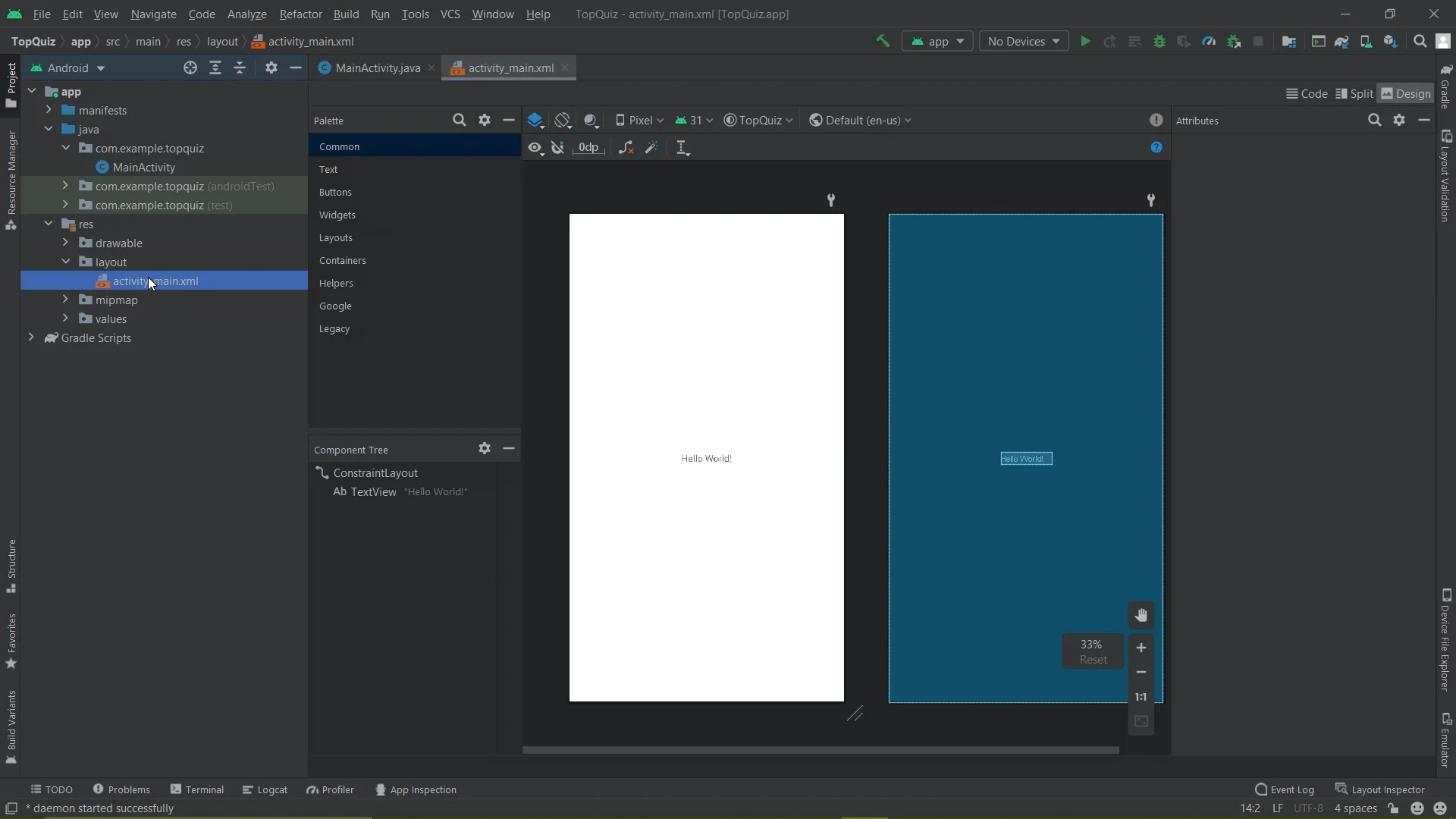This screenshot has height=819, width=1456.
Task: Open the Pixel device dropdown
Action: [639, 121]
